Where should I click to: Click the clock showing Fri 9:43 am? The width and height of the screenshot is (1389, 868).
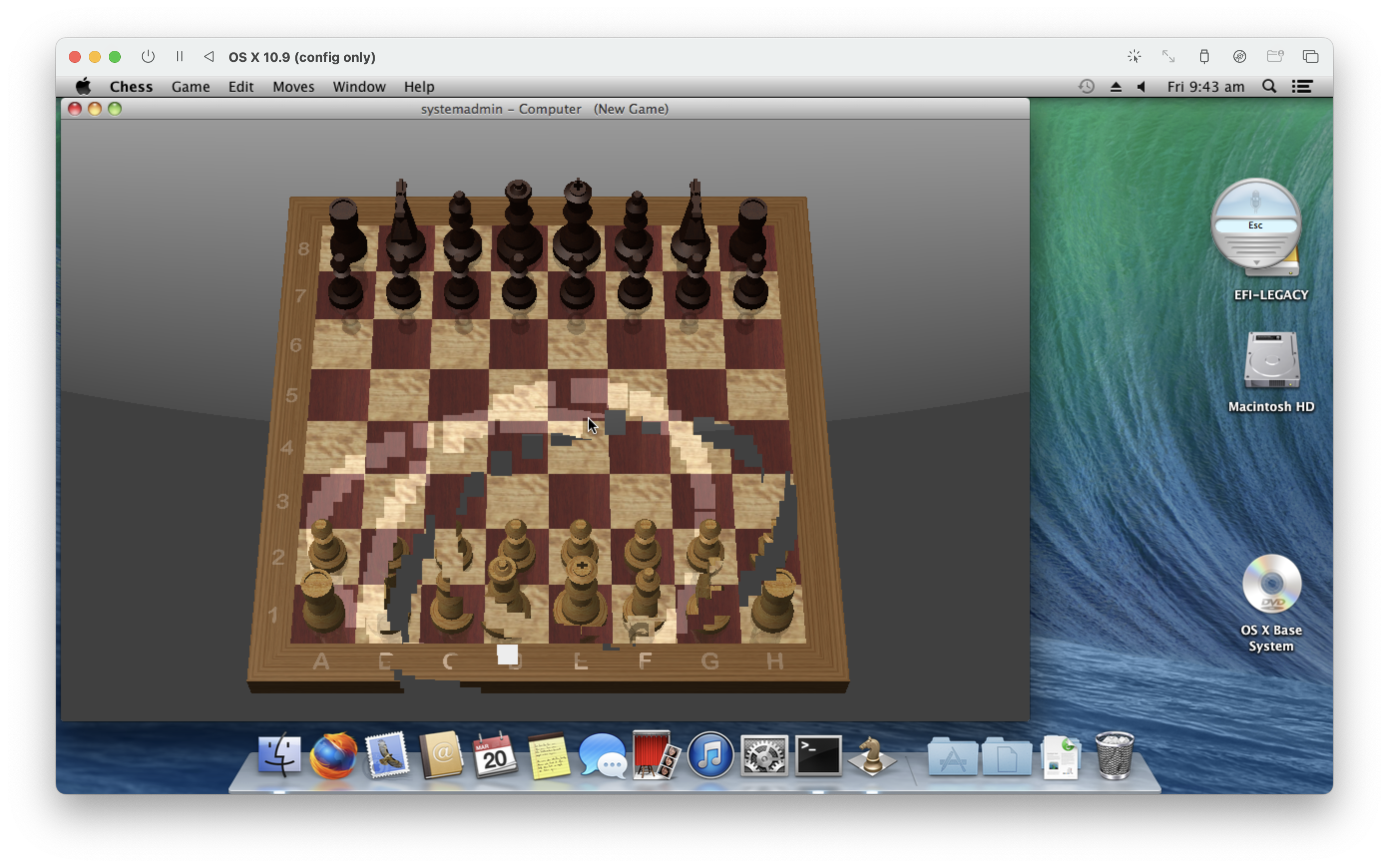pyautogui.click(x=1205, y=87)
